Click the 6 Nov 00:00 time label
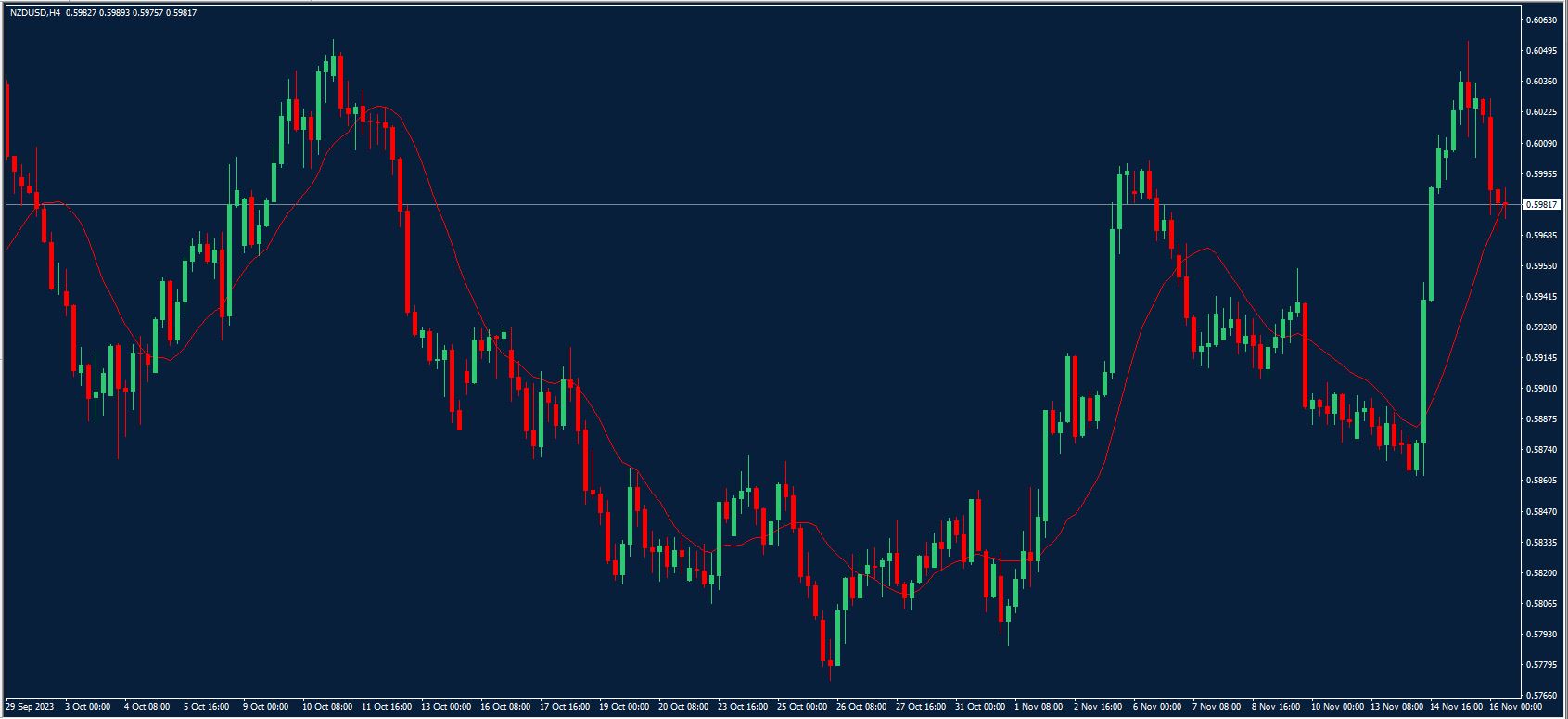This screenshot has height=719, width=1568. click(1158, 707)
